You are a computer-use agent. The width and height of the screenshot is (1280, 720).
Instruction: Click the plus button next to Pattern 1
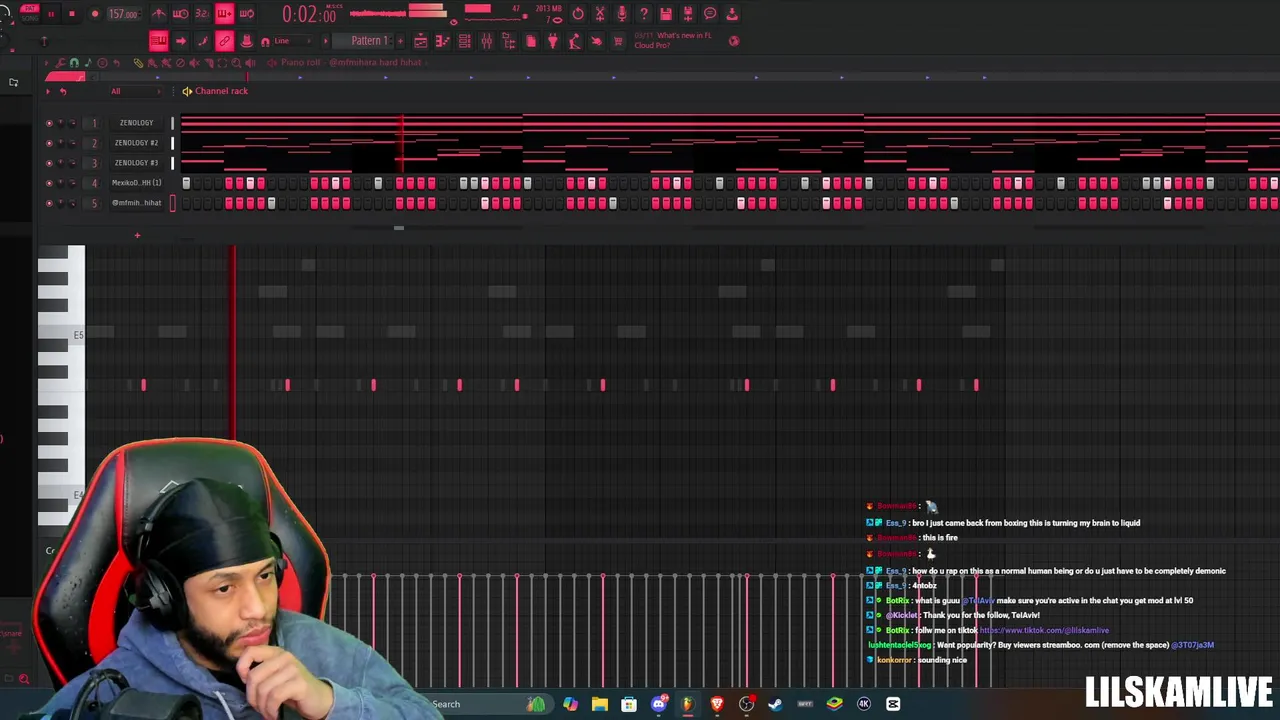pos(400,41)
